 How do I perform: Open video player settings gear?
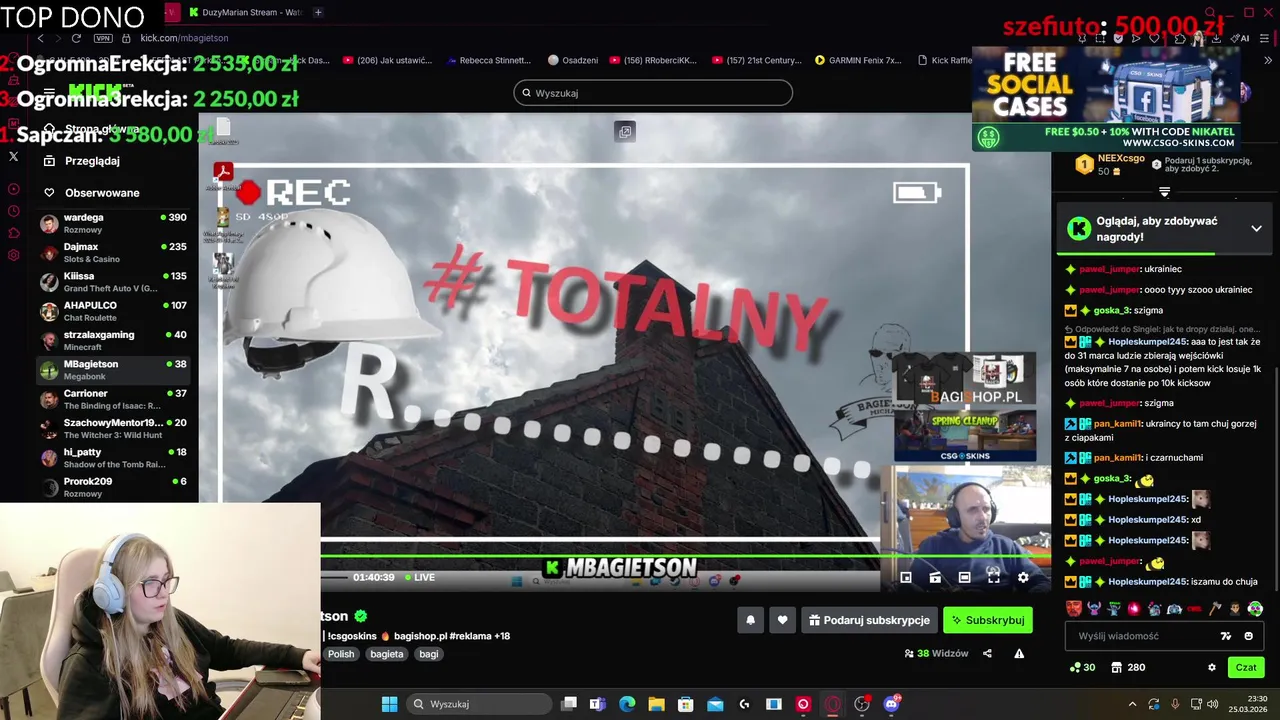[1023, 577]
